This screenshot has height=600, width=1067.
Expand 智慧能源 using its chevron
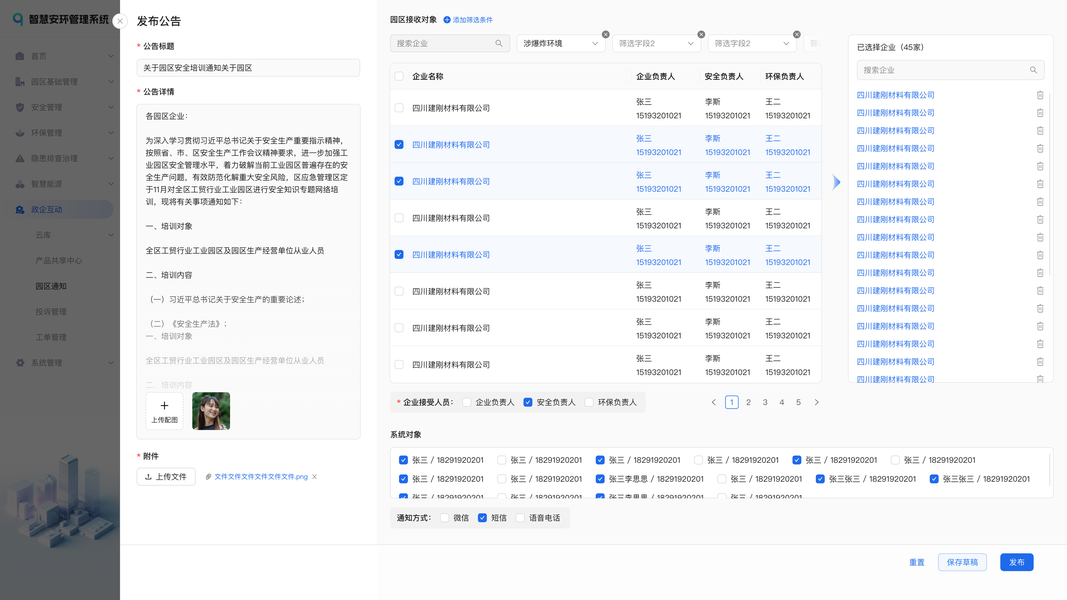[x=111, y=184]
